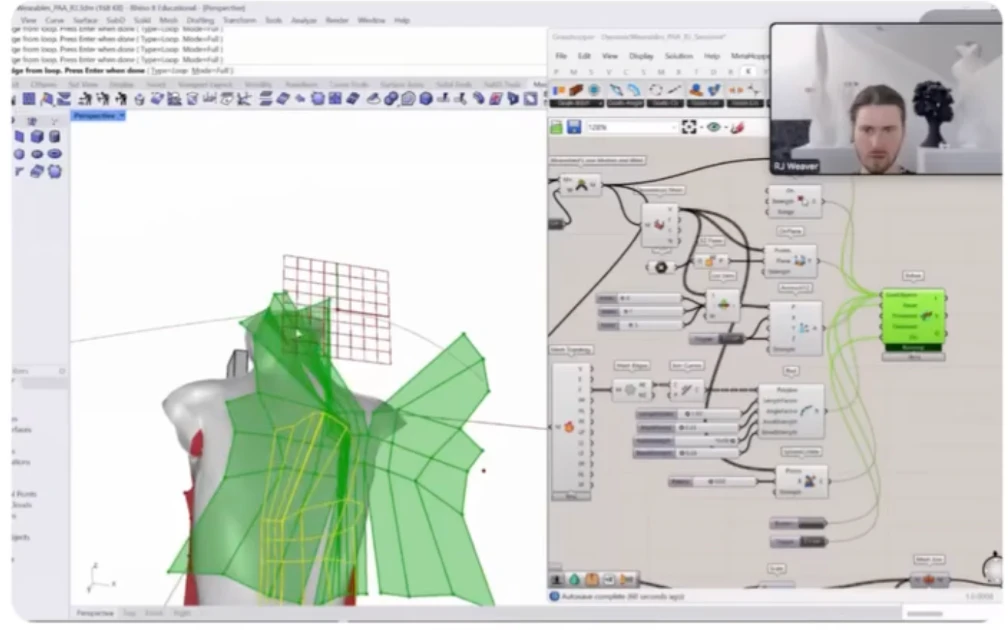Open the File menu in Grasshopper

point(561,56)
